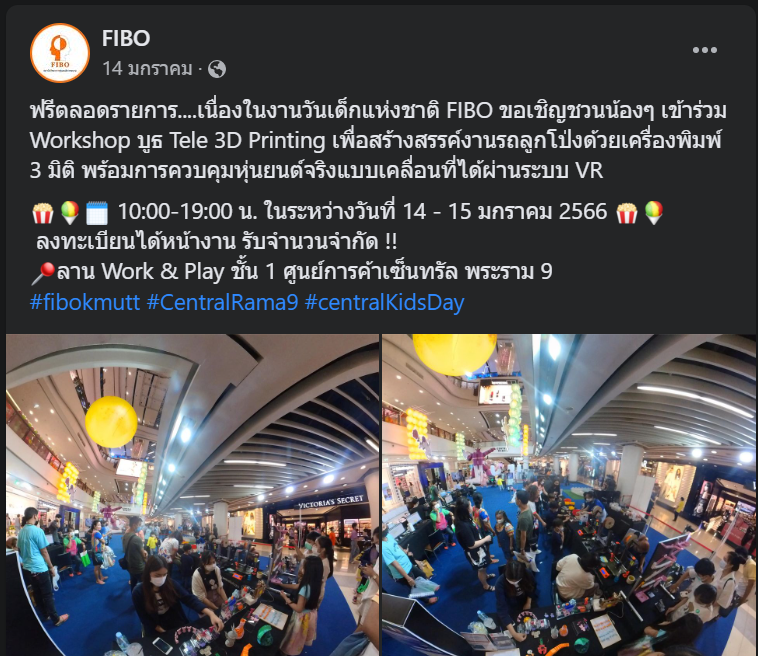Click the red pushpin location emoji
Viewport: 758px width, 656px height.
(43, 273)
